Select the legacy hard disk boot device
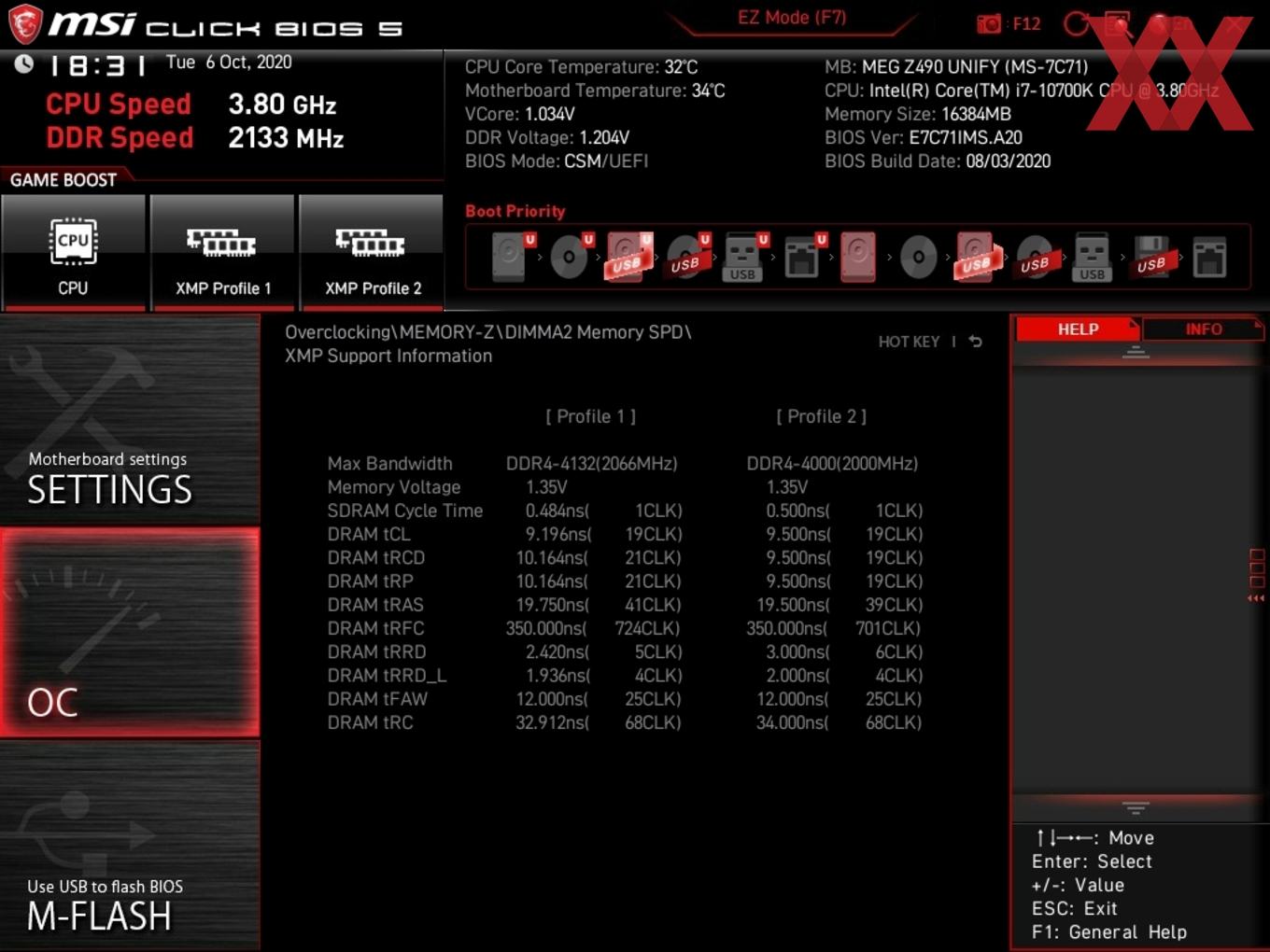Screen dimensions: 1270x952 pos(858,257)
